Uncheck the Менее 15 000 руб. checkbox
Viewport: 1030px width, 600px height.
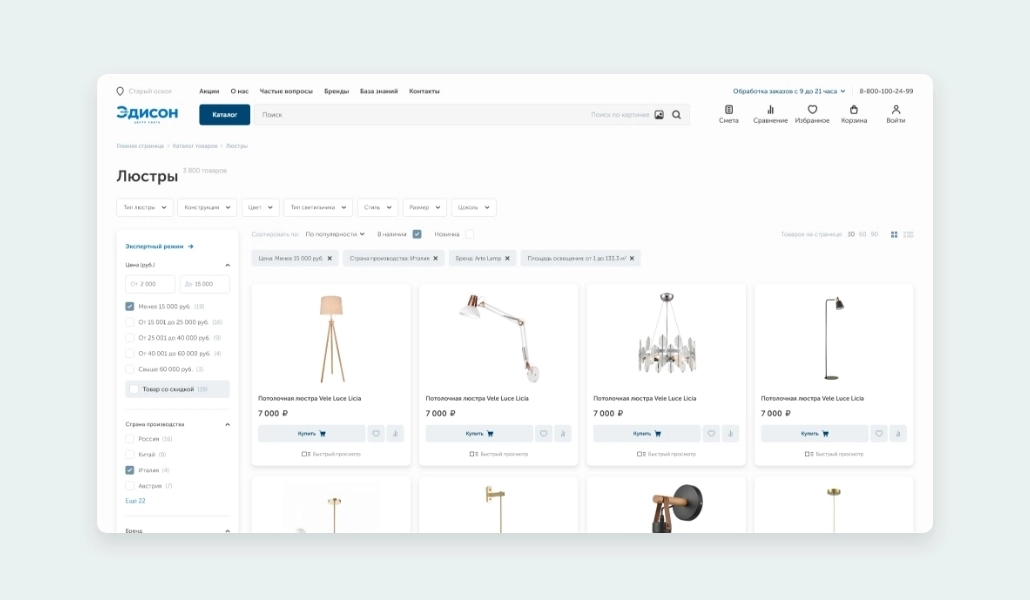(x=130, y=307)
